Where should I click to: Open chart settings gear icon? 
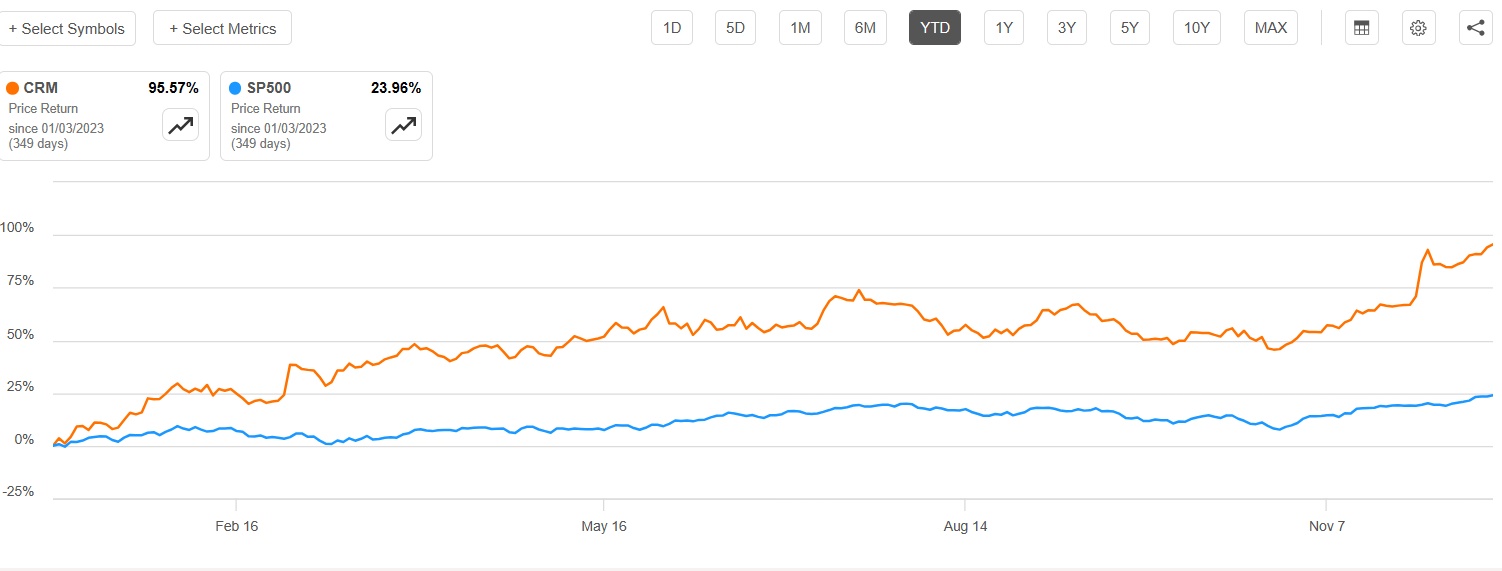coord(1418,28)
